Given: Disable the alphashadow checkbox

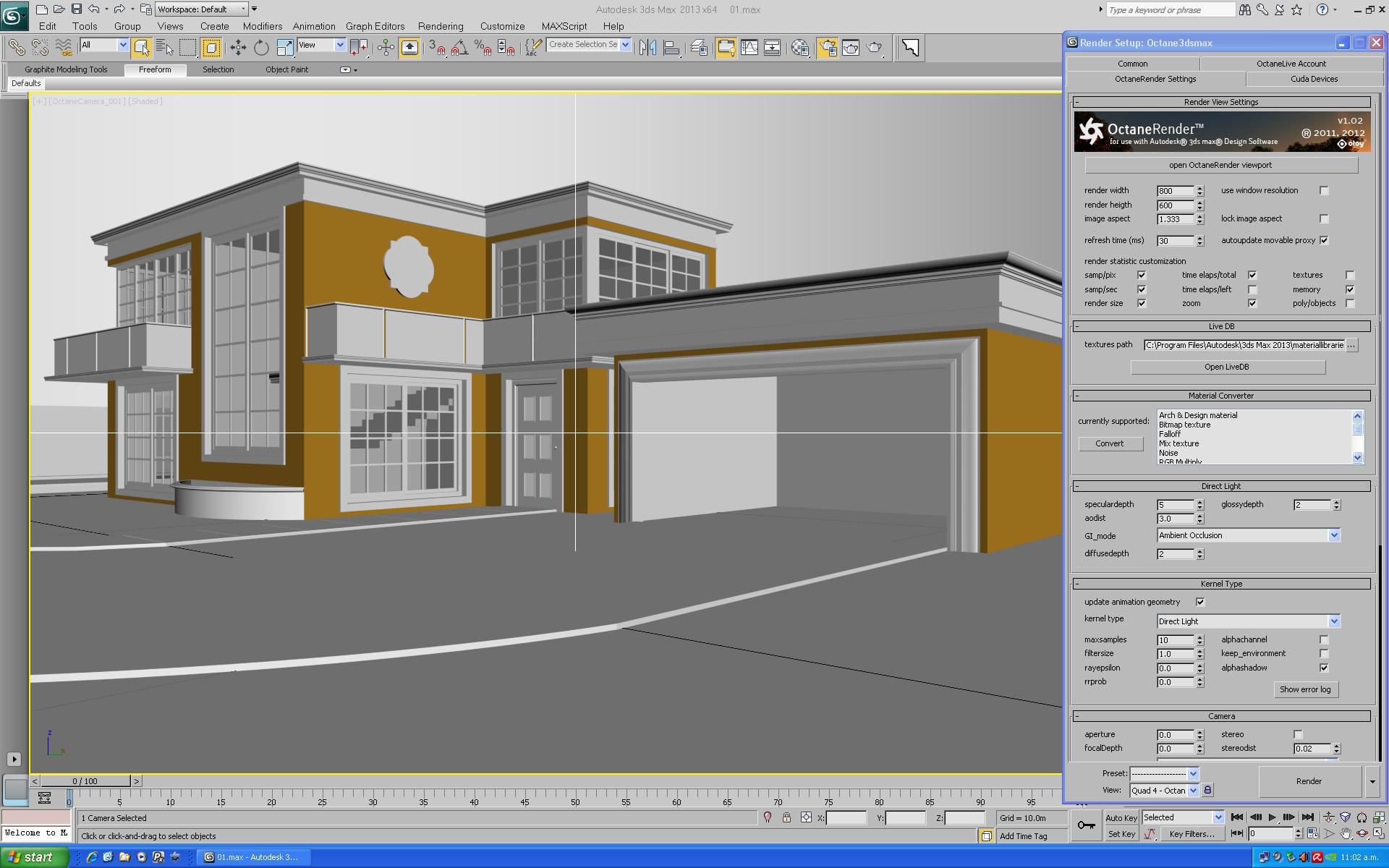Looking at the screenshot, I should coord(1324,668).
